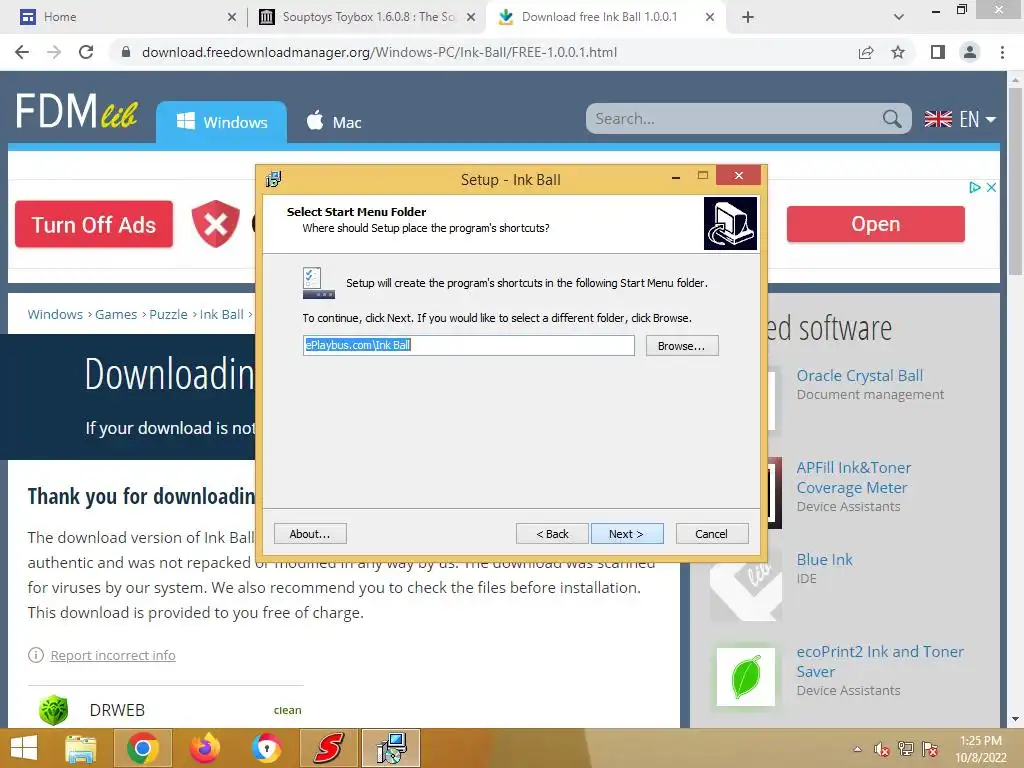Open the Games breadcrumb link
The width and height of the screenshot is (1024, 768).
click(116, 314)
